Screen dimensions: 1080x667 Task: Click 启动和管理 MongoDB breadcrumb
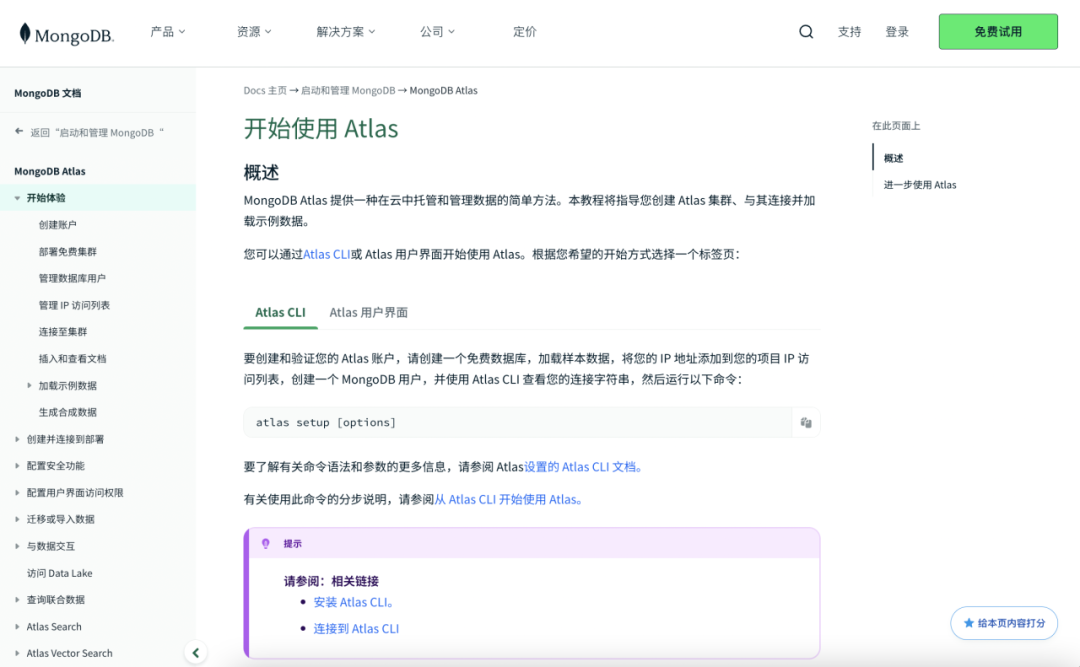tap(348, 90)
